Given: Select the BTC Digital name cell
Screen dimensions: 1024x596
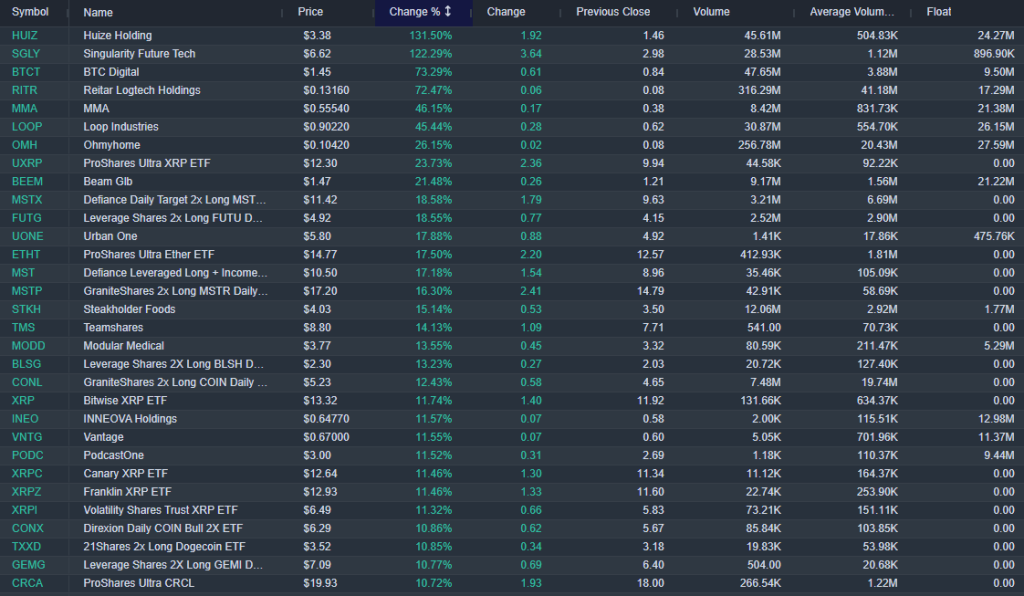Looking at the screenshot, I should coord(111,72).
